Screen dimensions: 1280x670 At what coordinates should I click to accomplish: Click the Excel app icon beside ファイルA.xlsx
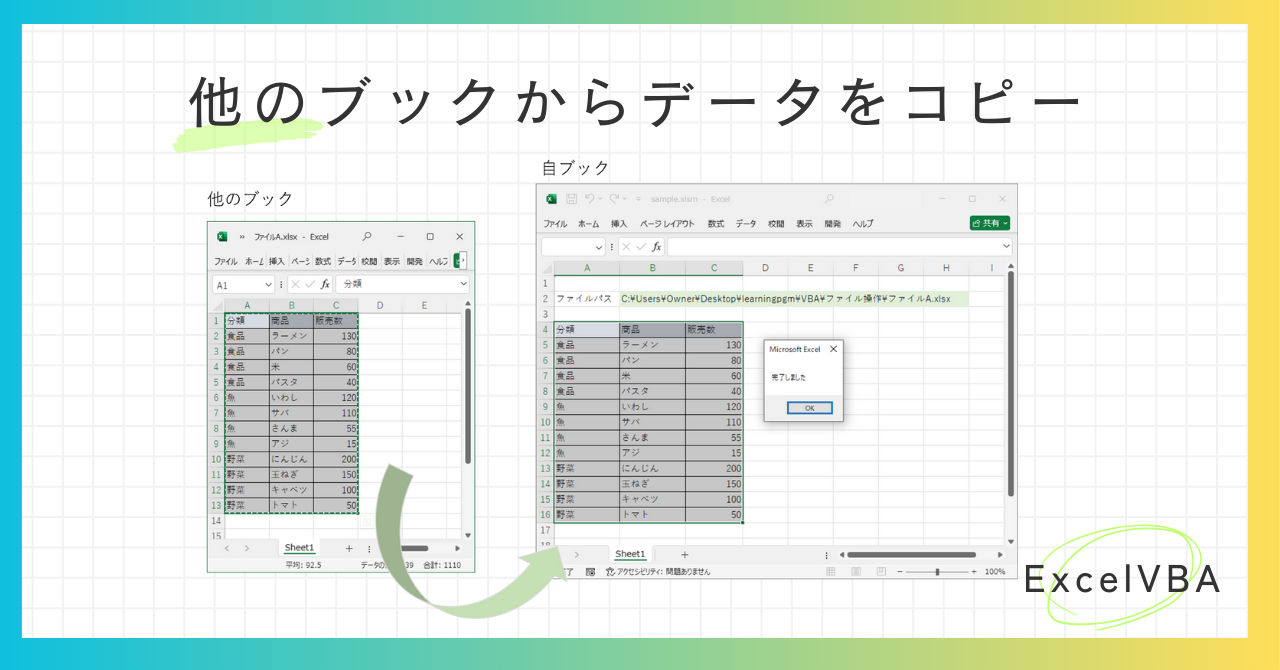click(222, 237)
